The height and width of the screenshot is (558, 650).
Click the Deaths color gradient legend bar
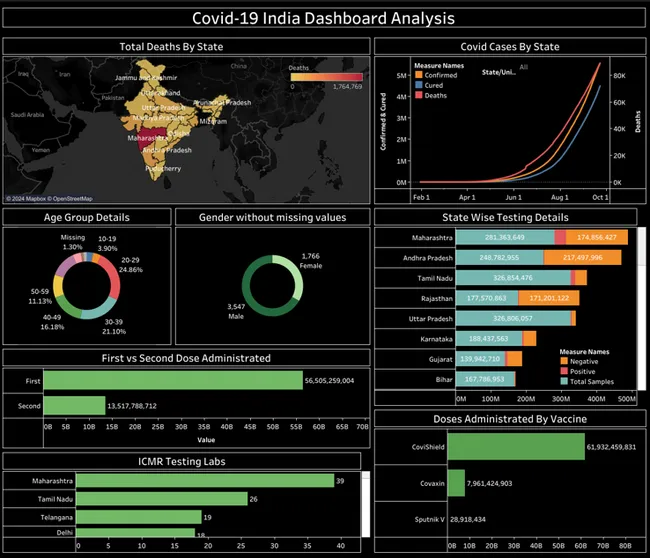(326, 78)
